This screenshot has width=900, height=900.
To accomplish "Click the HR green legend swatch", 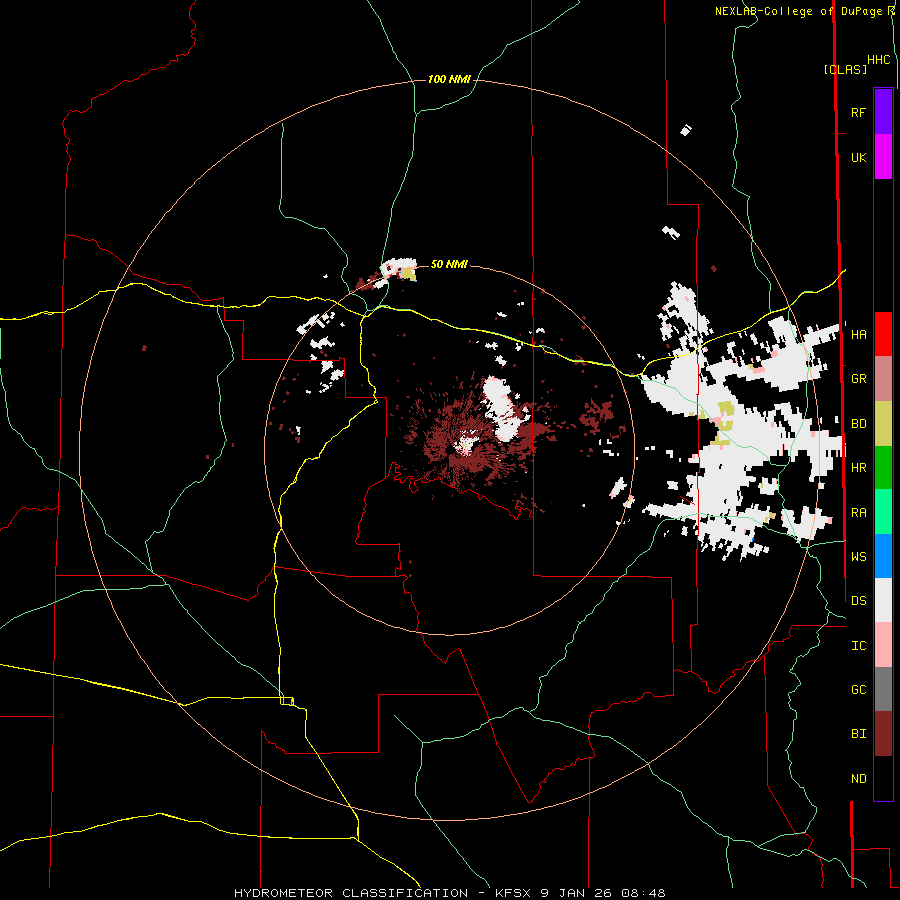I will tap(883, 468).
